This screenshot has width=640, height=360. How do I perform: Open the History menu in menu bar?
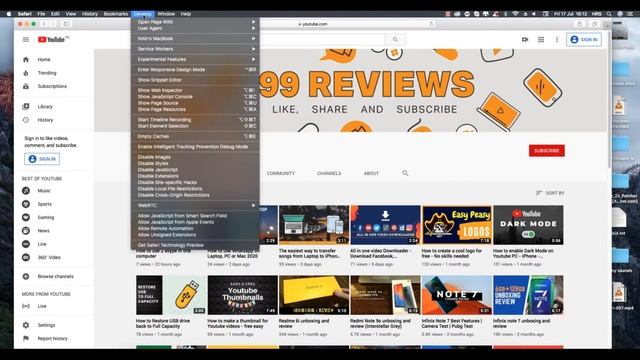click(x=90, y=13)
